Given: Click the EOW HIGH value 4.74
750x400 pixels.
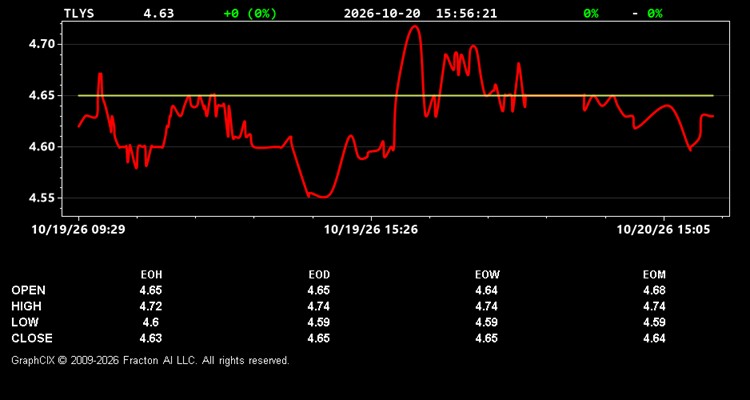Looking at the screenshot, I should 486,306.
